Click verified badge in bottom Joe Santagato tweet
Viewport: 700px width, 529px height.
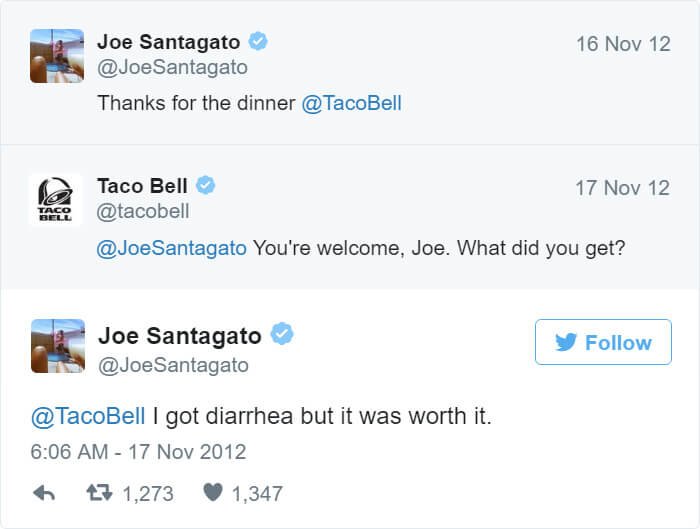tap(282, 333)
